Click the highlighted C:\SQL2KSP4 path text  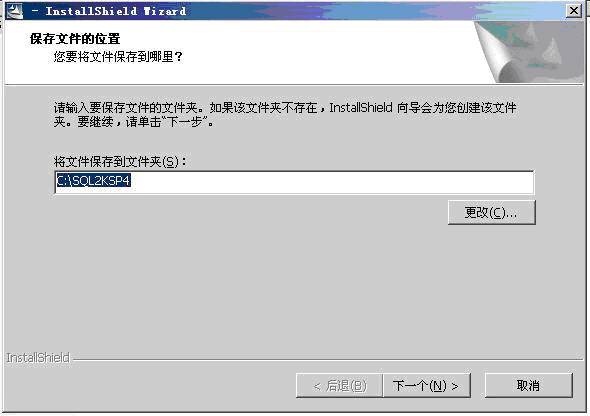coord(93,181)
